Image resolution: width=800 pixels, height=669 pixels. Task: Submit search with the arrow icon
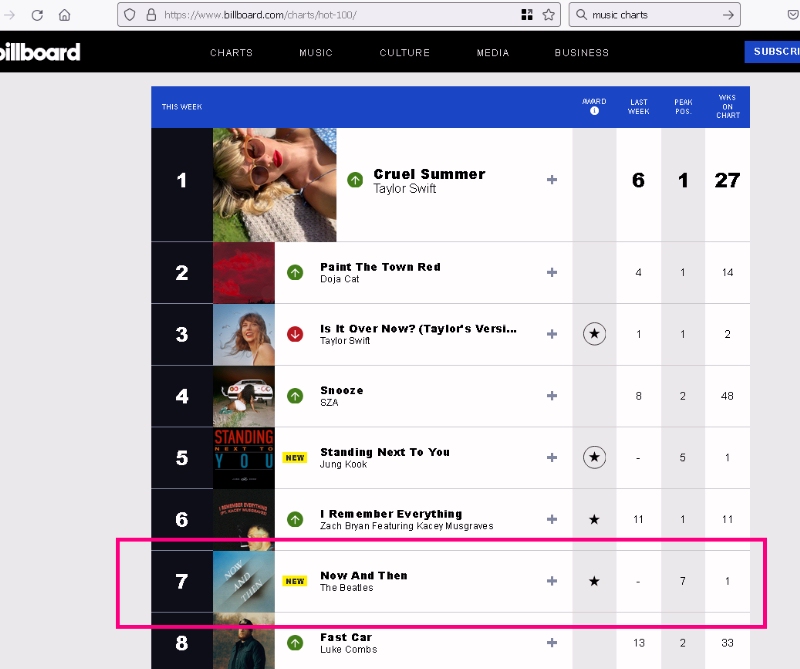(728, 15)
